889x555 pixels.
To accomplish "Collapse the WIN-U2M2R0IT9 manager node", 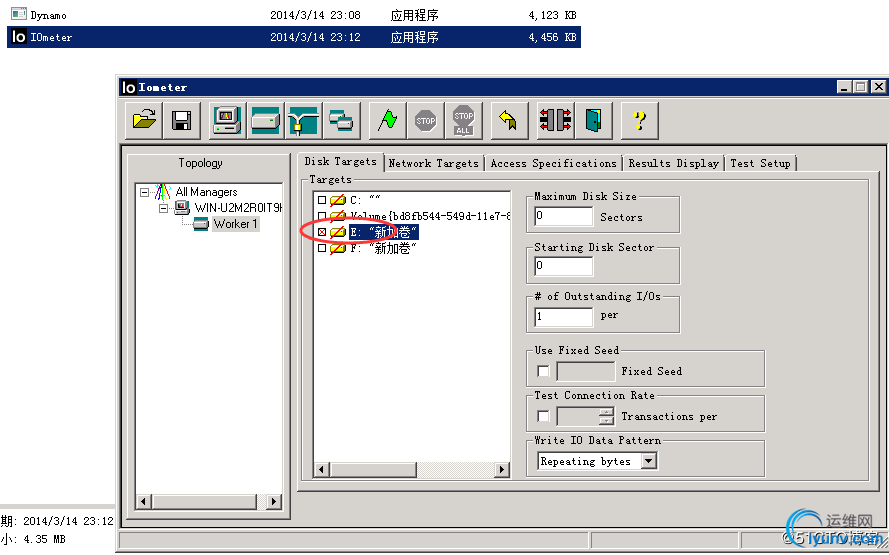I will pyautogui.click(x=164, y=209).
